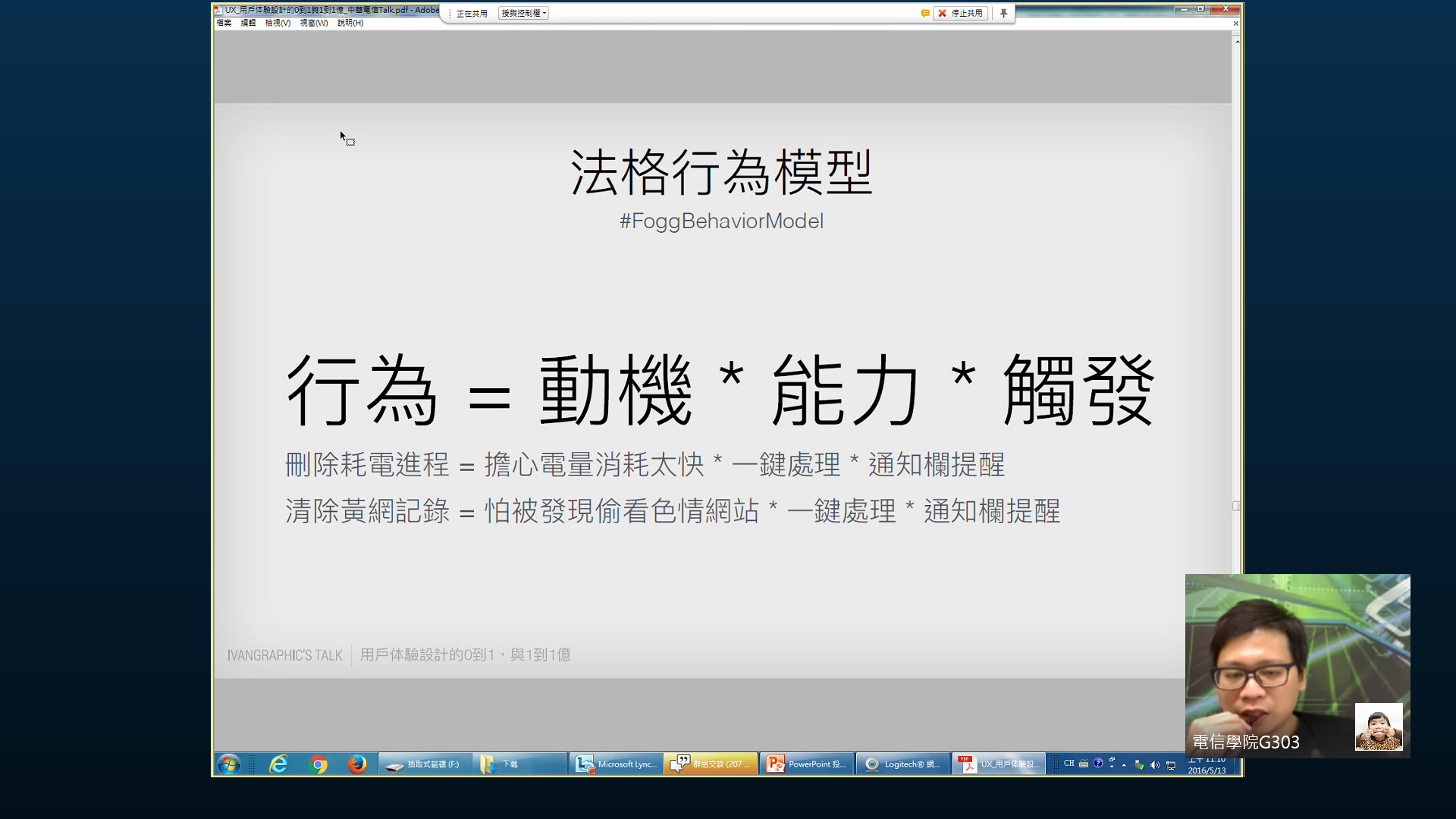Launch Google Chrome from the taskbar
The height and width of the screenshot is (819, 1456).
pos(318,764)
